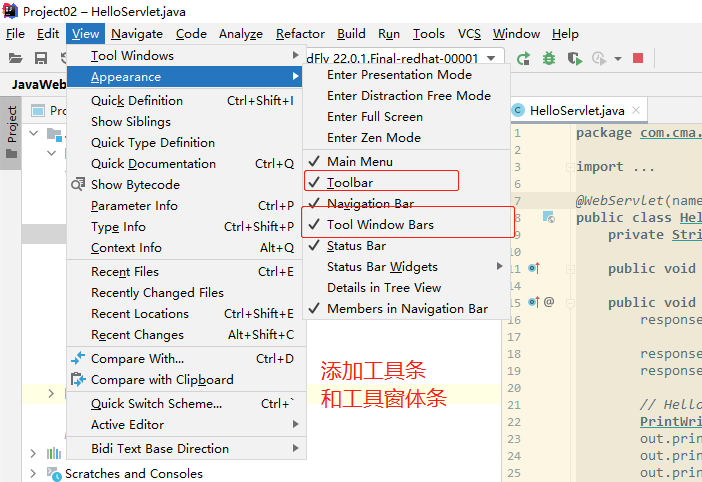Expand Status Bar Widgets submenu
Viewport: 702px width, 482px height.
[x=407, y=267]
